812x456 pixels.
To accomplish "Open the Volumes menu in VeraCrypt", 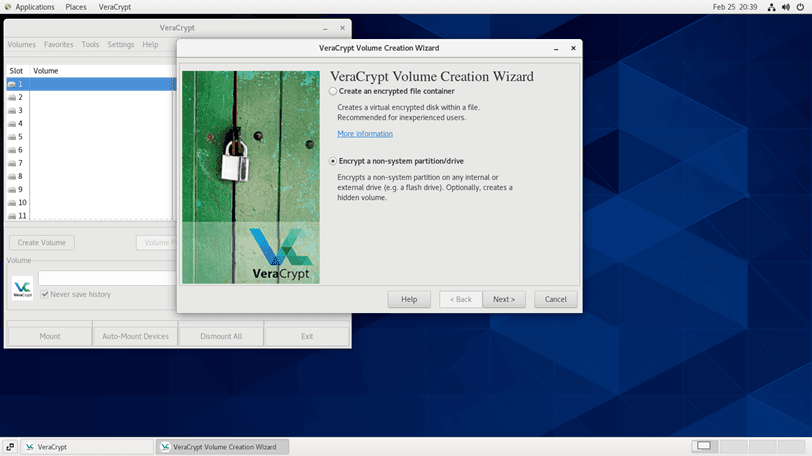I will [x=21, y=45].
